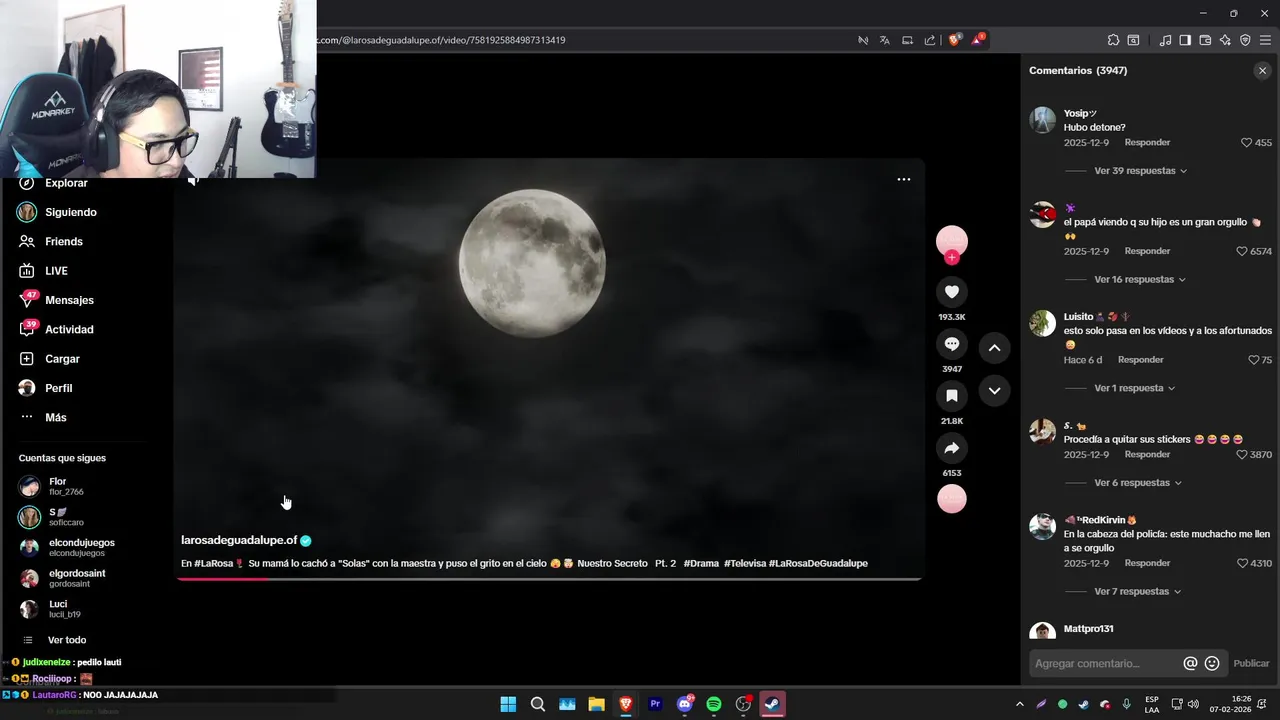1280x720 pixels.
Task: Open Steam from the taskbar
Action: (x=773, y=704)
